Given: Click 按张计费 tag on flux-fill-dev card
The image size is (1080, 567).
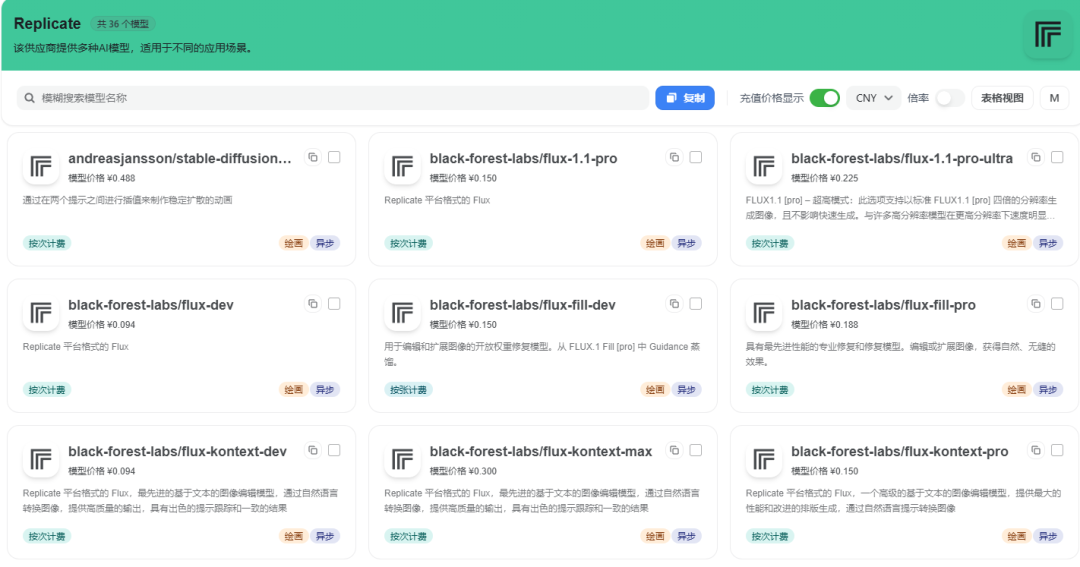Looking at the screenshot, I should pyautogui.click(x=408, y=390).
